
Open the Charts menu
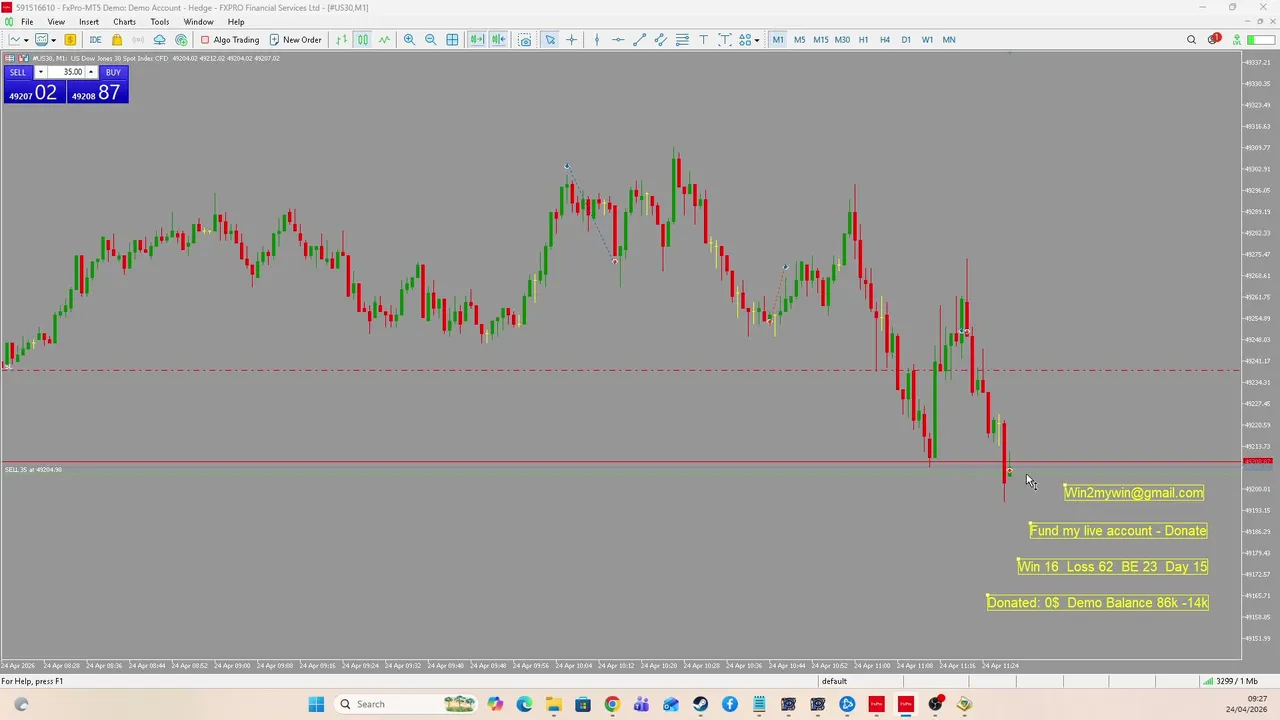pyautogui.click(x=124, y=22)
